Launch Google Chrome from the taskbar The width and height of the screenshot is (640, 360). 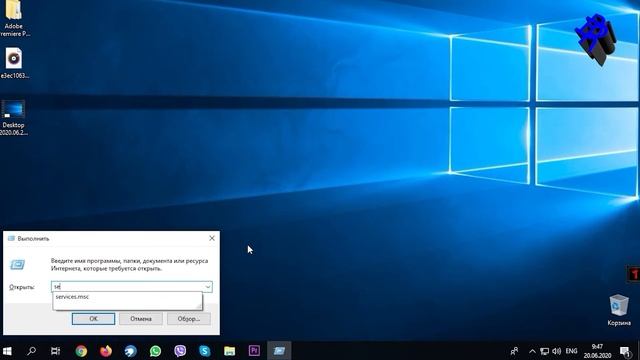click(x=81, y=351)
